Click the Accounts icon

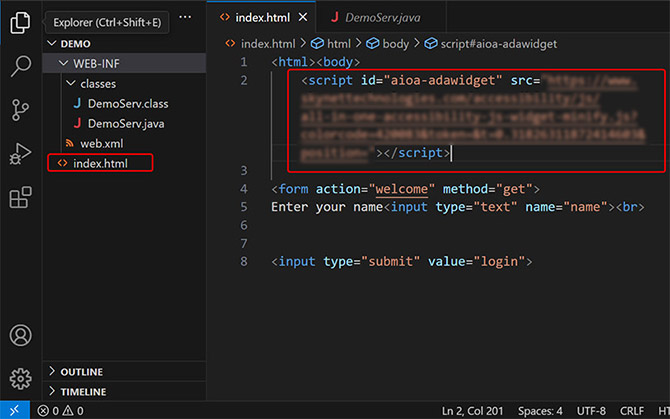(x=20, y=335)
